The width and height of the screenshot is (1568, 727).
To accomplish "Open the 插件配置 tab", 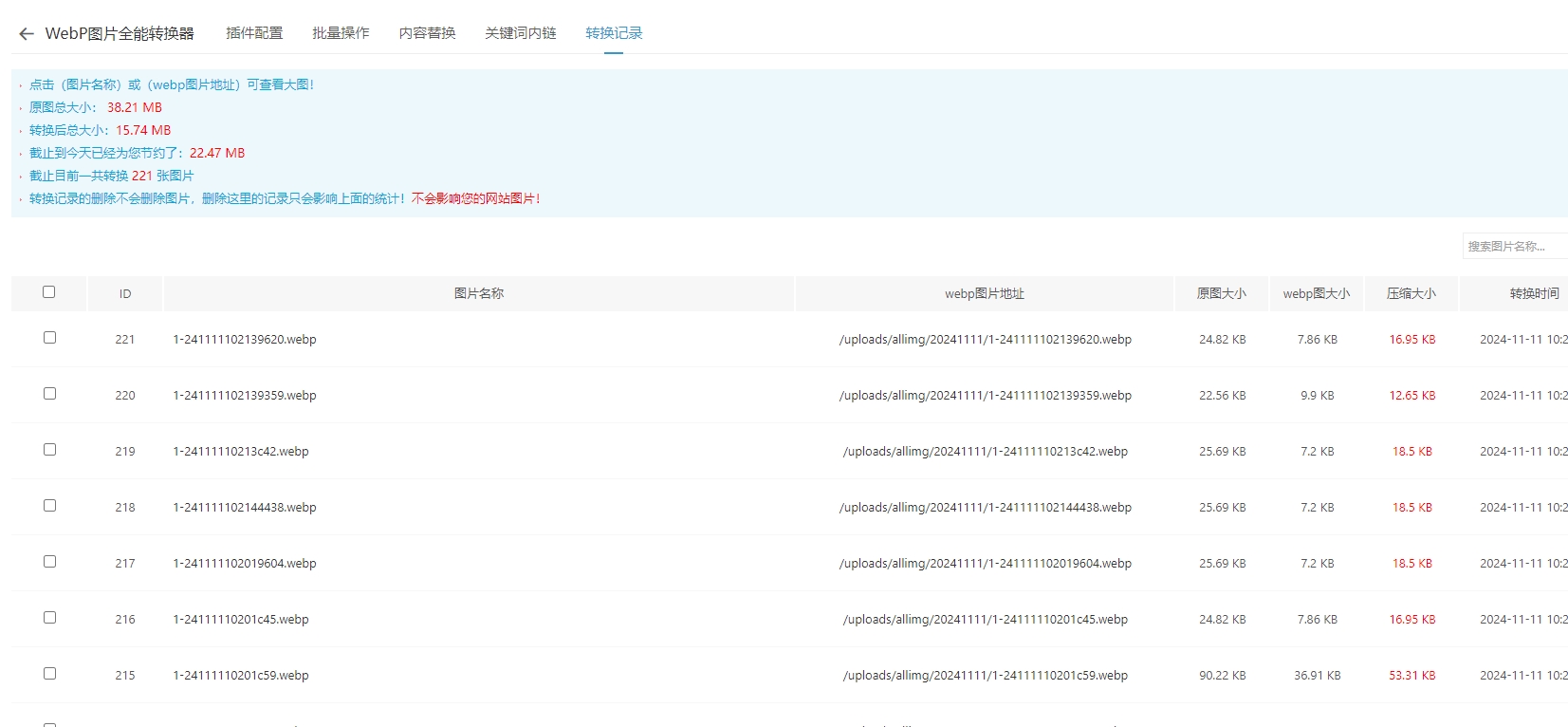I will (x=254, y=33).
